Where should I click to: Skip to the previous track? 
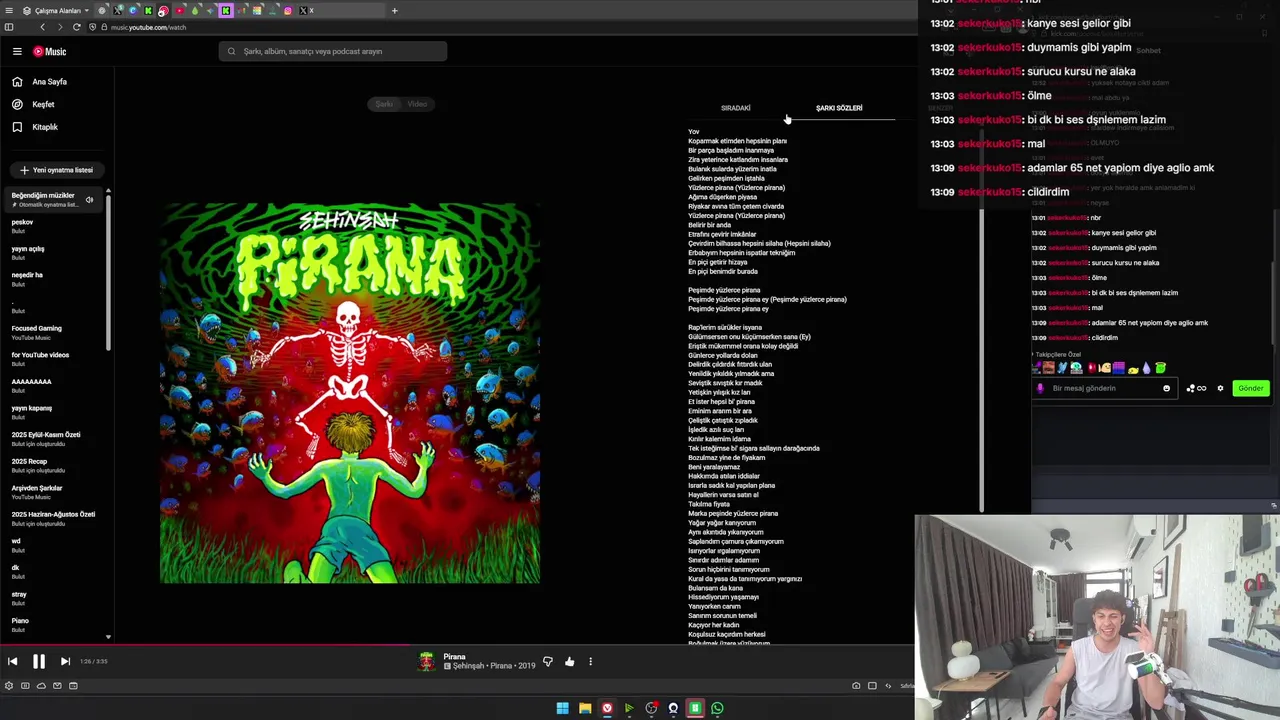coord(12,661)
